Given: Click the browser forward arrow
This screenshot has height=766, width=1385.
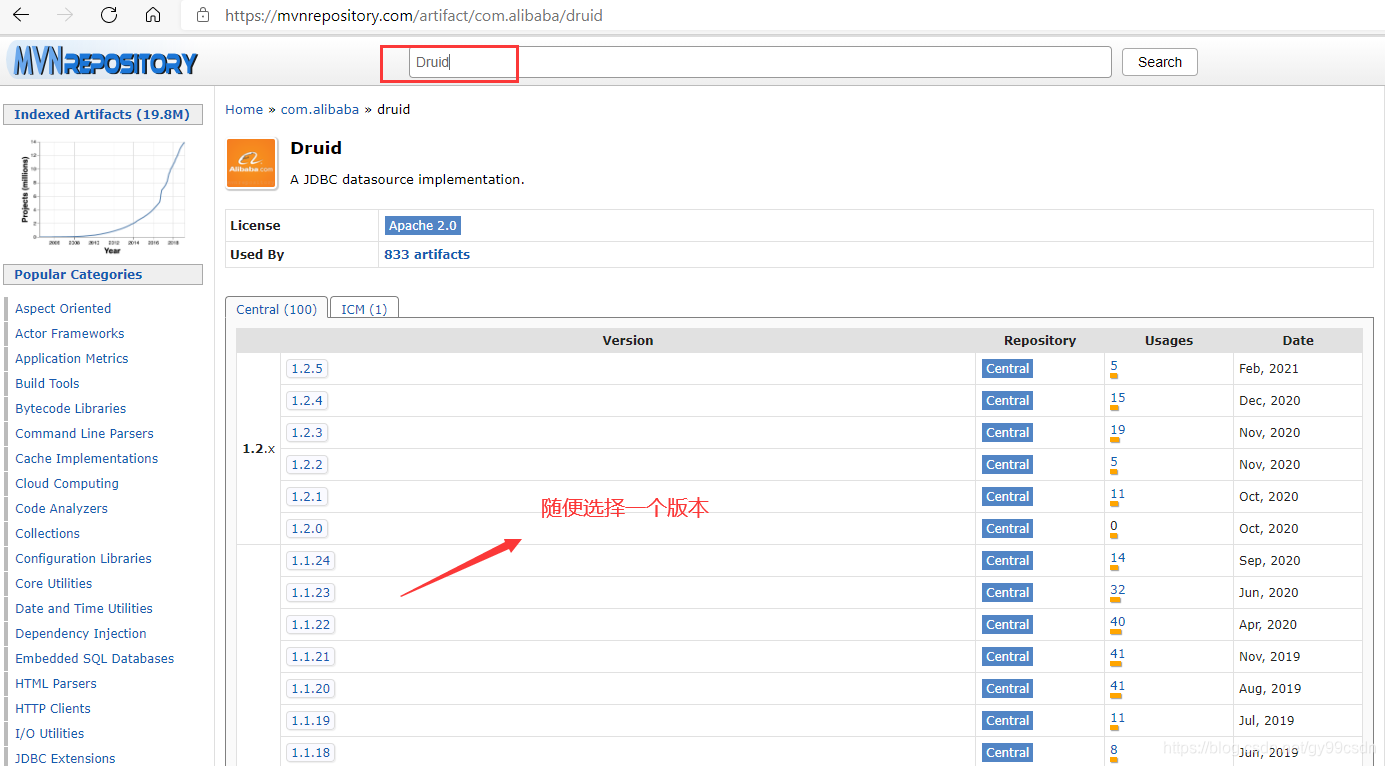Looking at the screenshot, I should tap(66, 15).
